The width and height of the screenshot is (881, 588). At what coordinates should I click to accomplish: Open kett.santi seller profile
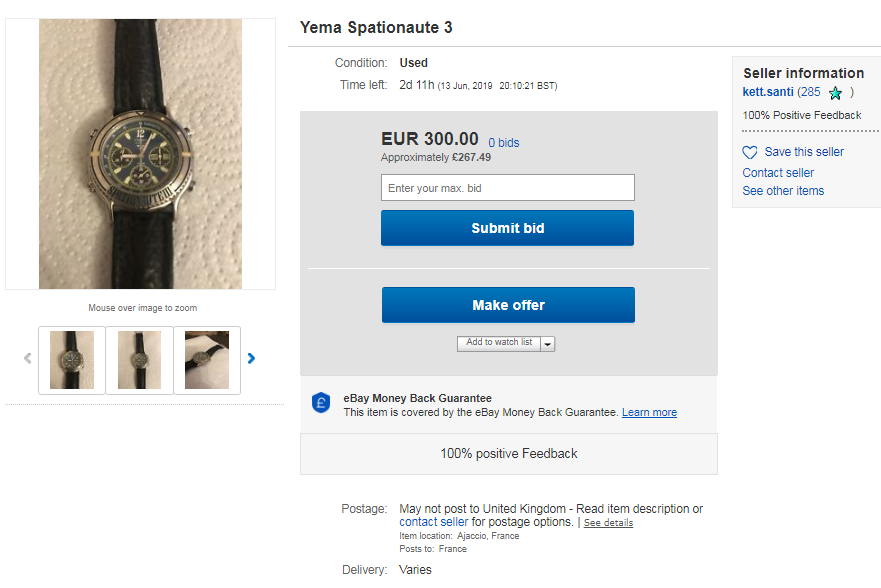[x=768, y=92]
